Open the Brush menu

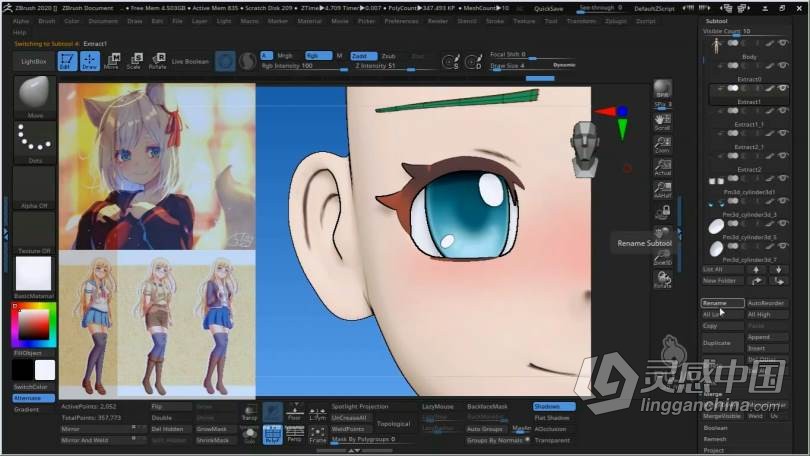click(46, 21)
